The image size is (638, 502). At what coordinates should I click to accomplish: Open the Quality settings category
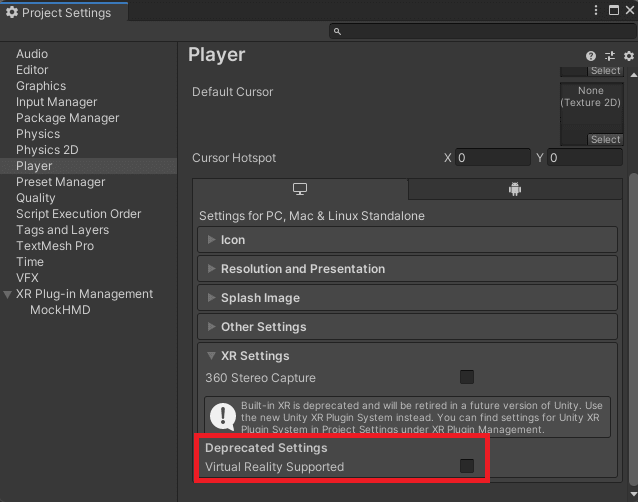coord(35,198)
